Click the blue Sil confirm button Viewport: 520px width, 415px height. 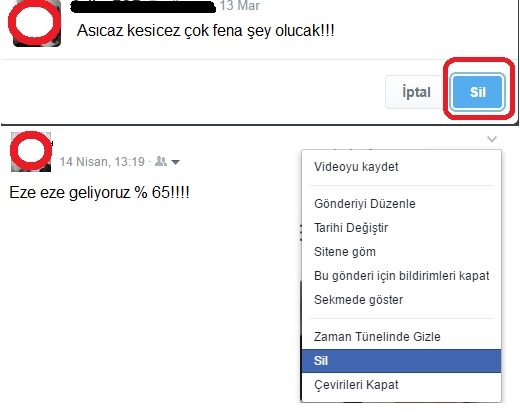[x=477, y=92]
